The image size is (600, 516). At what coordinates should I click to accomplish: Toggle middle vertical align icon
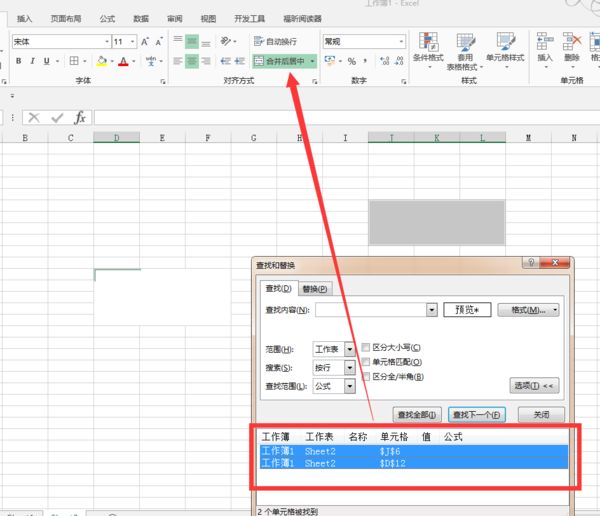coord(192,41)
